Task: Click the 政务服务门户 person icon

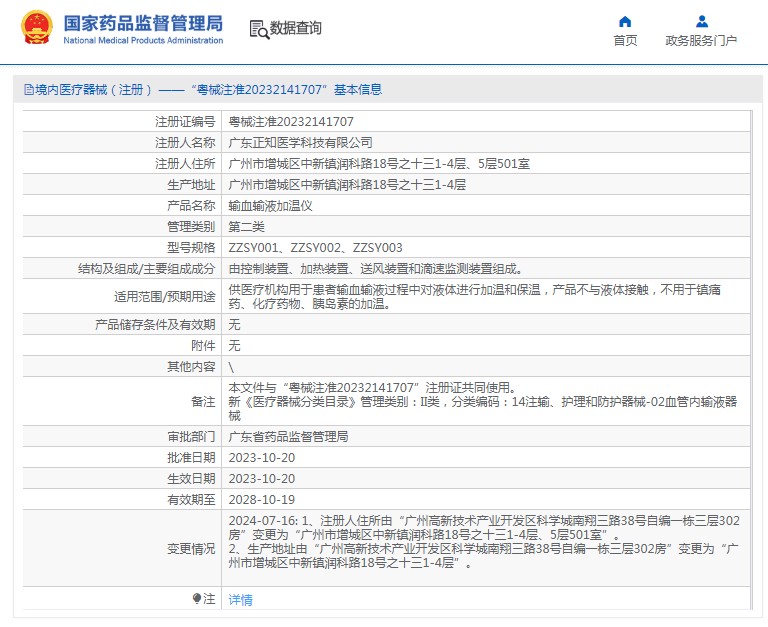Action: [x=701, y=21]
